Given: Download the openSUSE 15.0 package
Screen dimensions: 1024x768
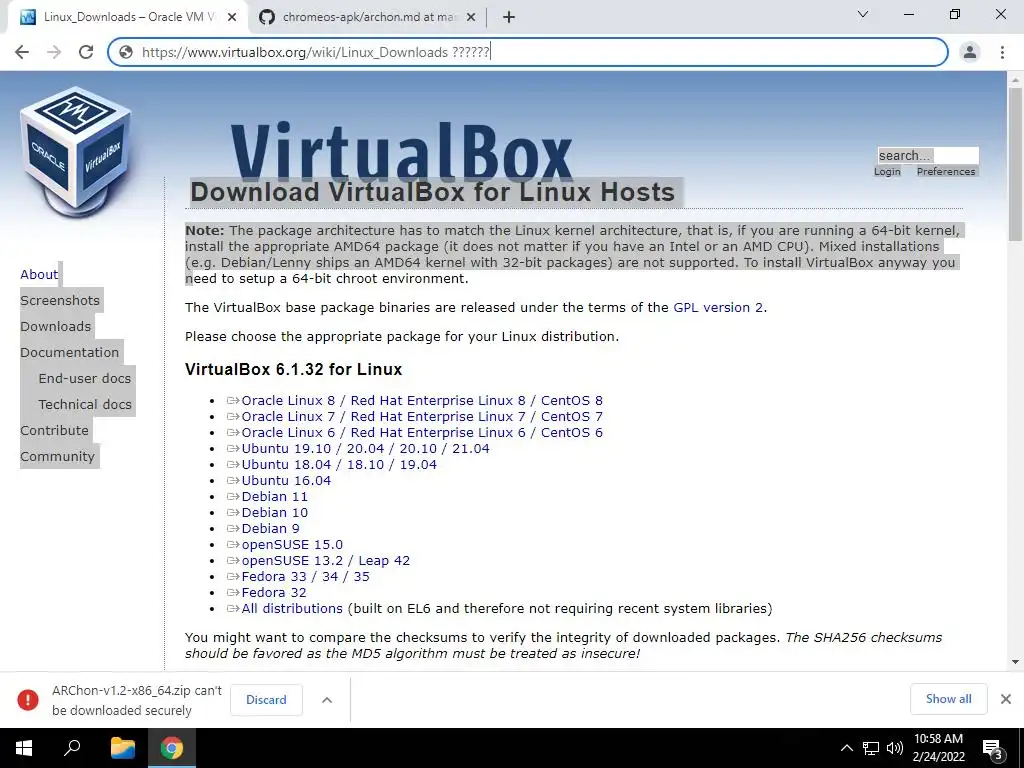Looking at the screenshot, I should [x=292, y=545].
